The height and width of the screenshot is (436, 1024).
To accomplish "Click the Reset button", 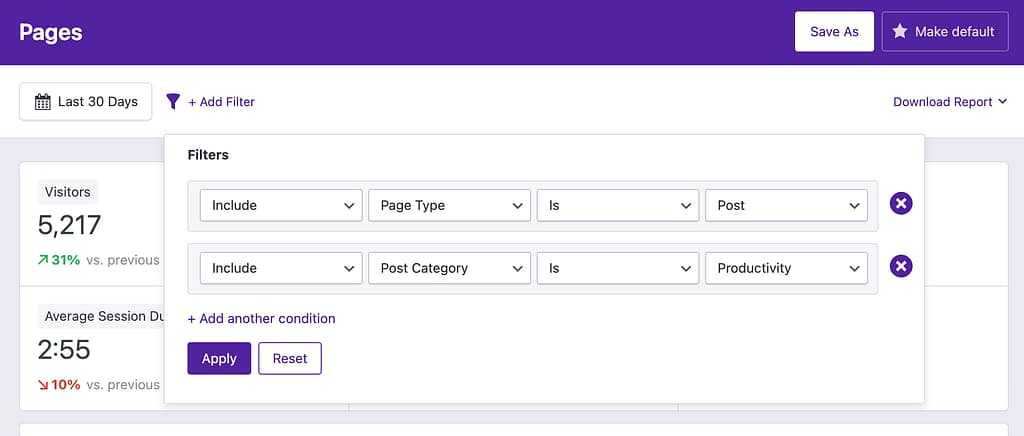I will click(290, 358).
